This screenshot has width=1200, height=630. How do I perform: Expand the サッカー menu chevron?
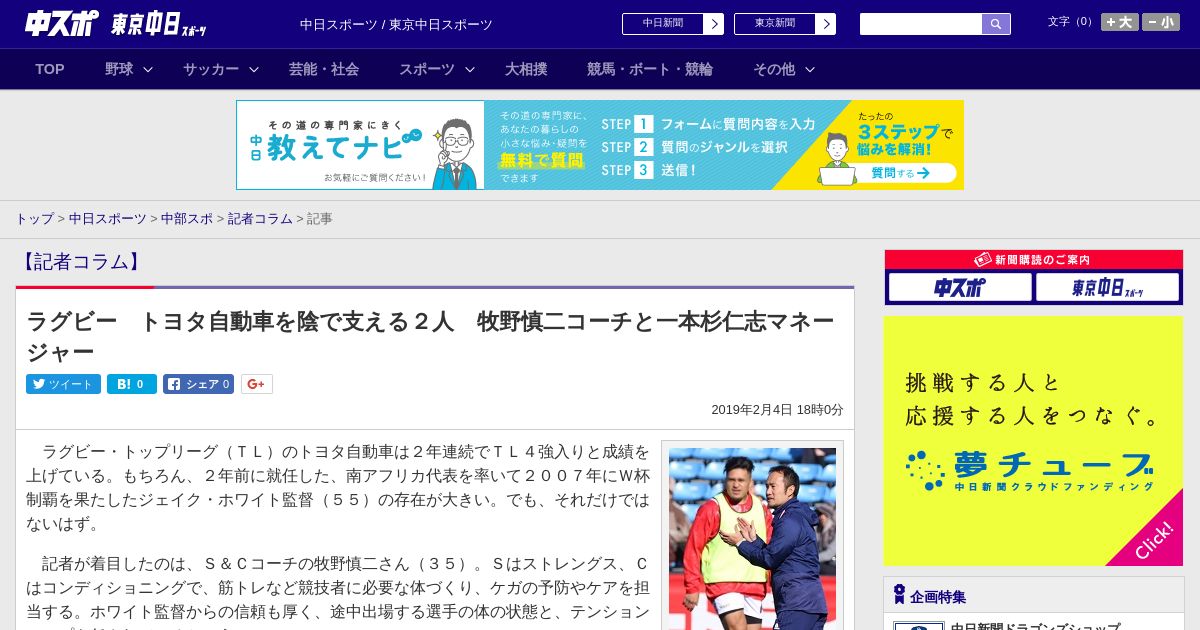click(x=254, y=70)
